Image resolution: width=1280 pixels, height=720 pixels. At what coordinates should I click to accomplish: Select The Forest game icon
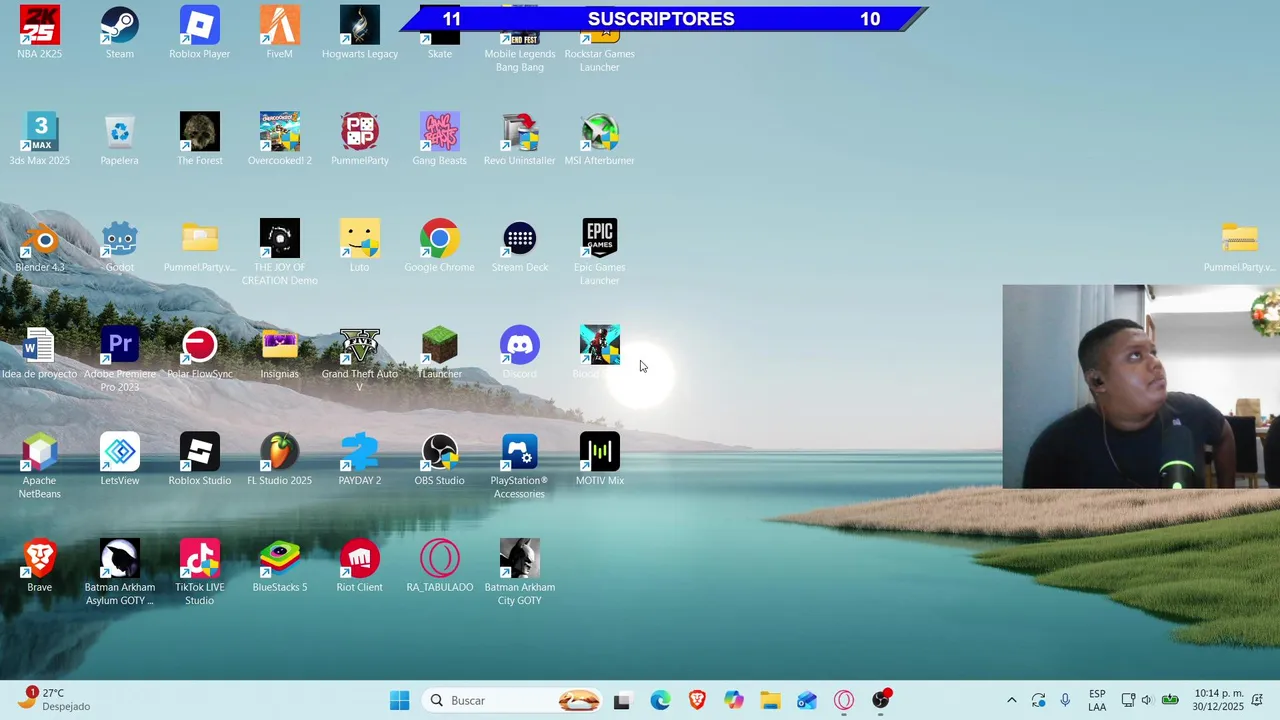[200, 133]
